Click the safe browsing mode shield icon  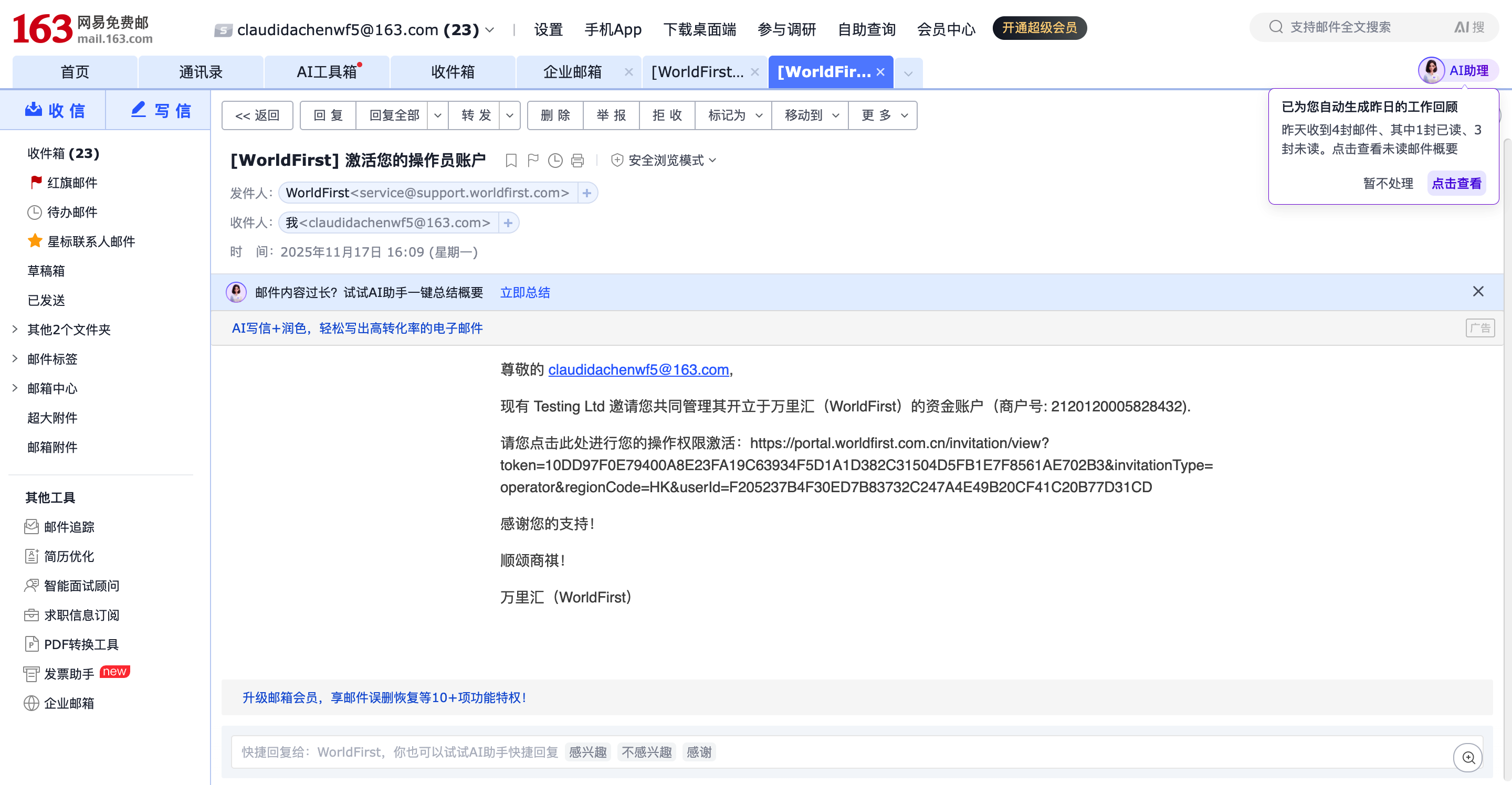[x=617, y=160]
